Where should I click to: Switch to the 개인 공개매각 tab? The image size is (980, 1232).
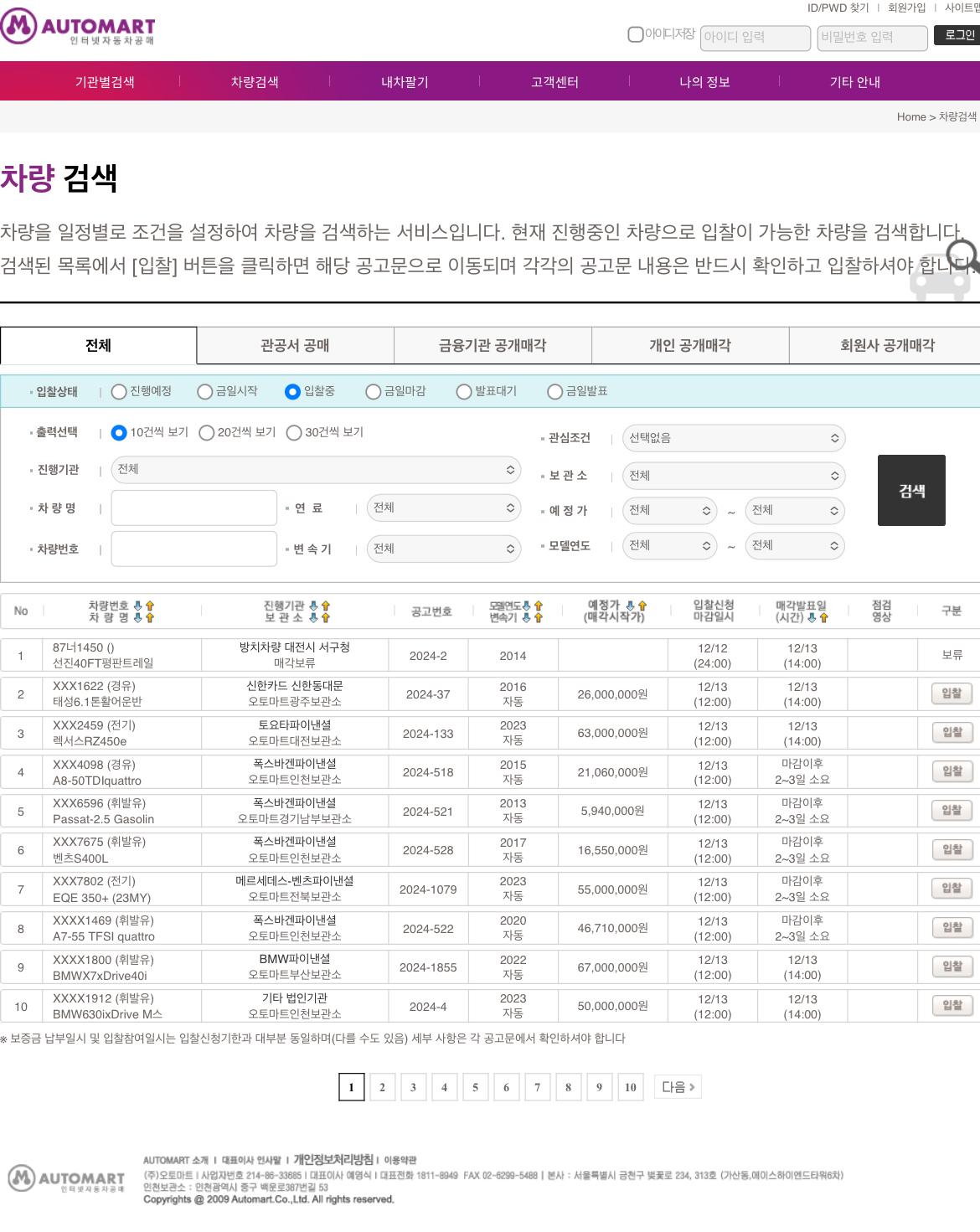[690, 345]
